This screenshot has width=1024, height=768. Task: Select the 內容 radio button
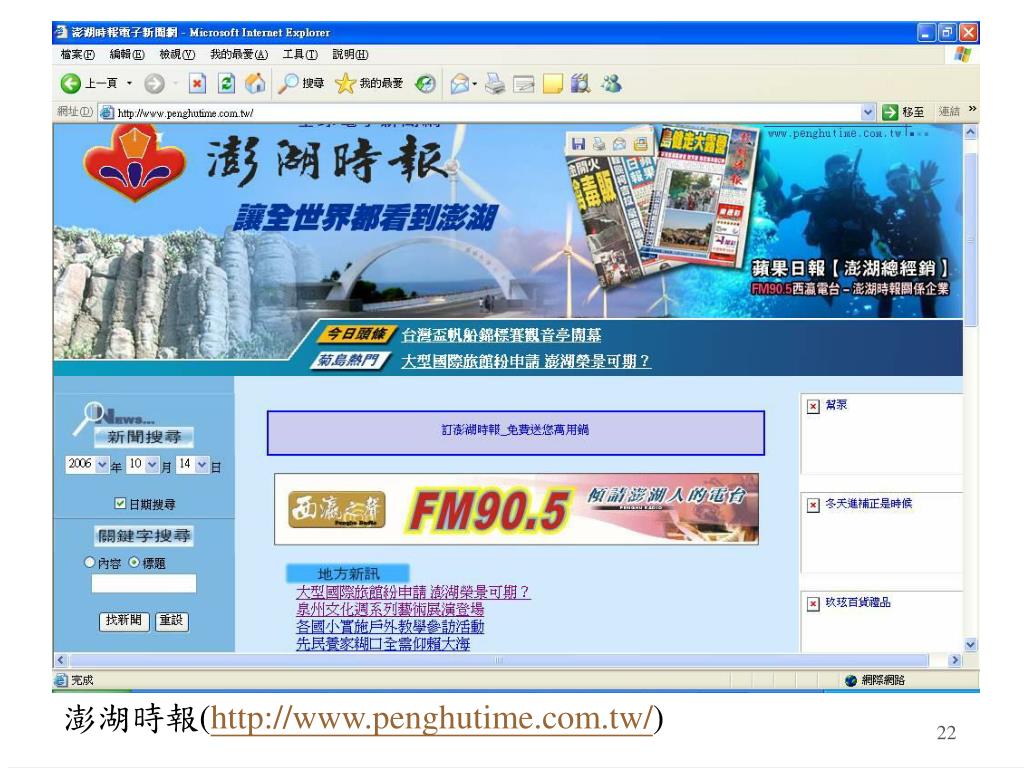89,562
